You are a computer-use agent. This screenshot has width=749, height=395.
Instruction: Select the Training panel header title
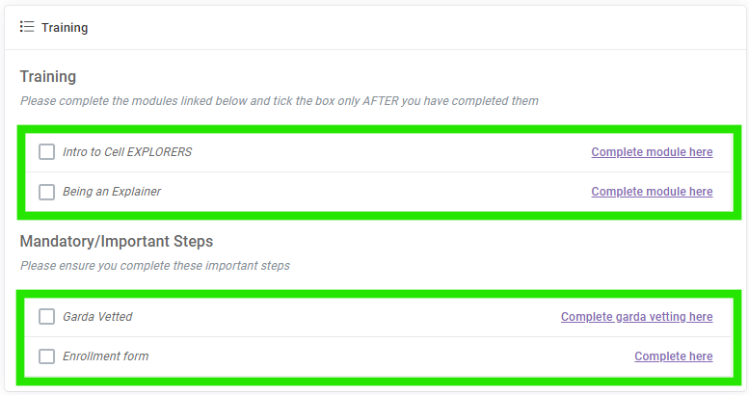(x=64, y=28)
